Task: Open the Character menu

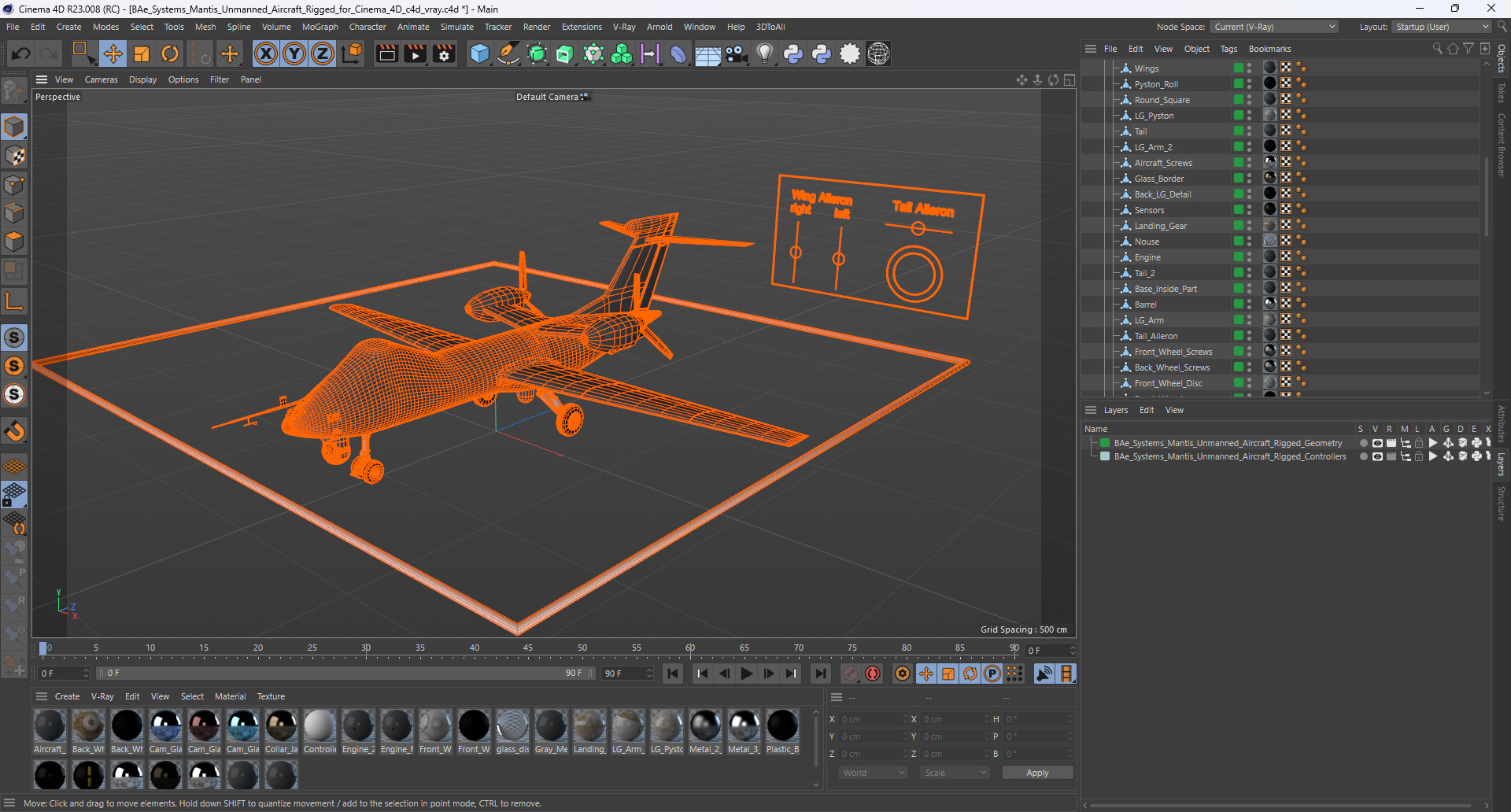Action: (368, 27)
